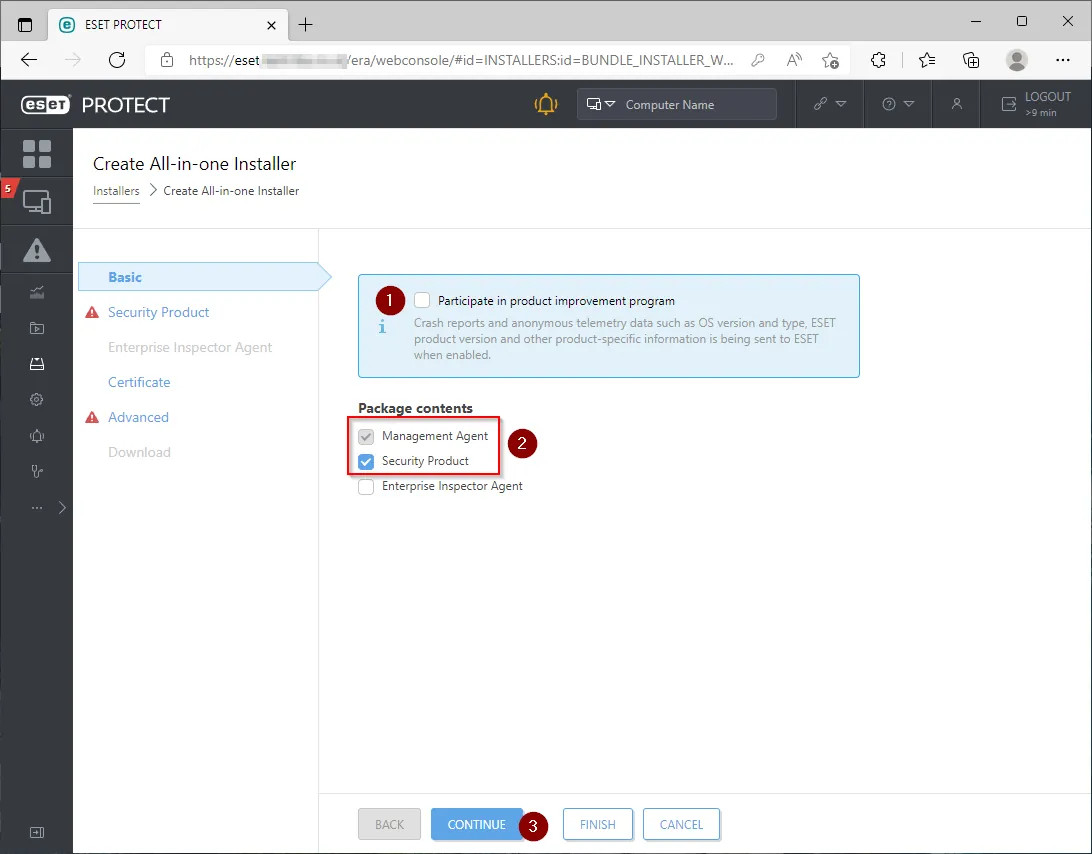This screenshot has width=1092, height=854.
Task: Enable Participate in product improvement program checkbox
Action: 422,300
